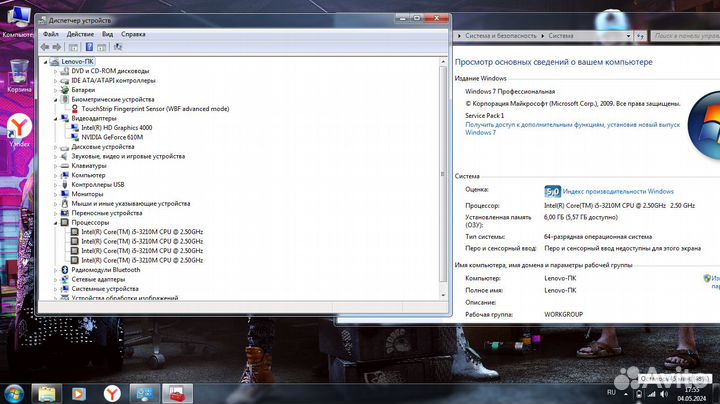
Task: Select the Процессоры category icon
Action: pos(65,223)
